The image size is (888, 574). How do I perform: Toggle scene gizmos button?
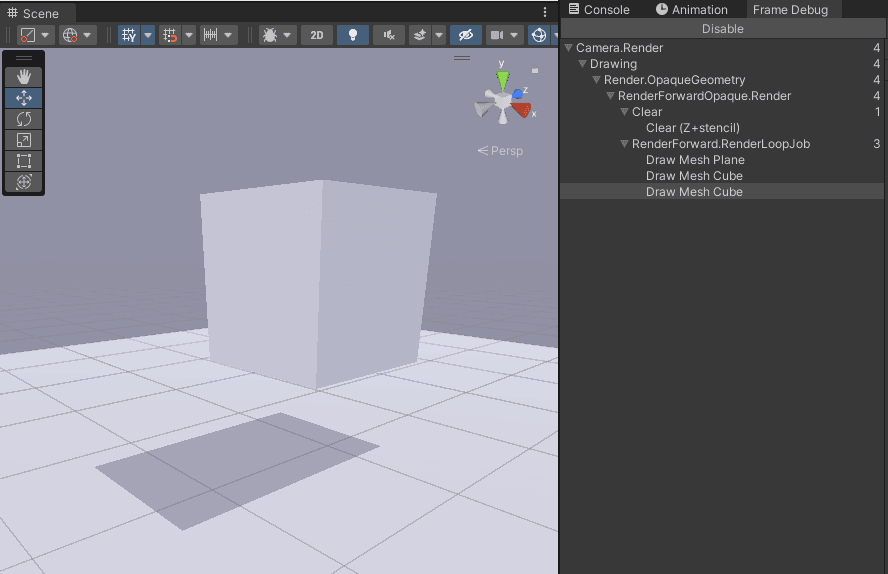[539, 35]
